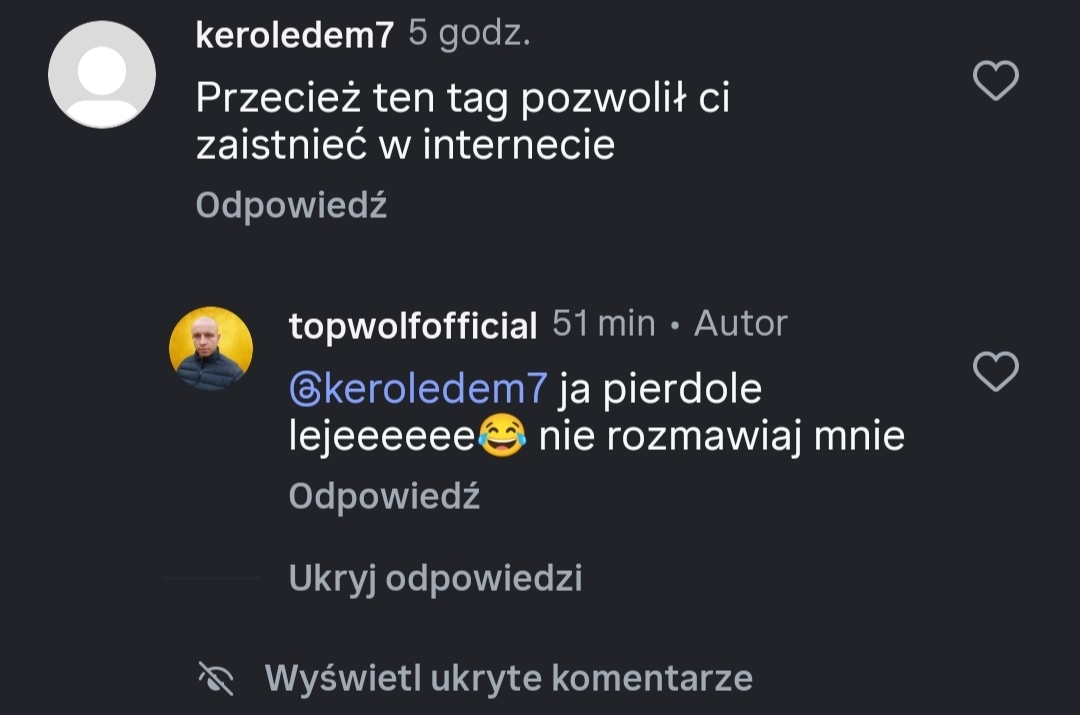
Task: Visit the keroledem7 username profile
Action: point(294,36)
